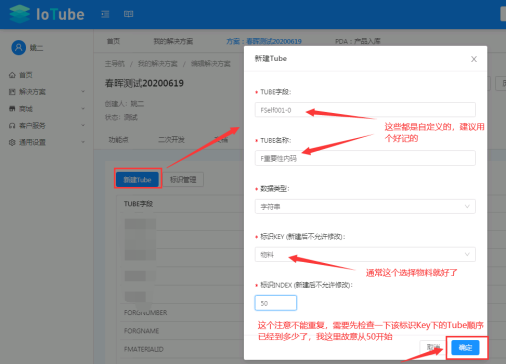The width and height of the screenshot is (507, 364).
Task: Click the IoTube logo
Action: [47, 14]
